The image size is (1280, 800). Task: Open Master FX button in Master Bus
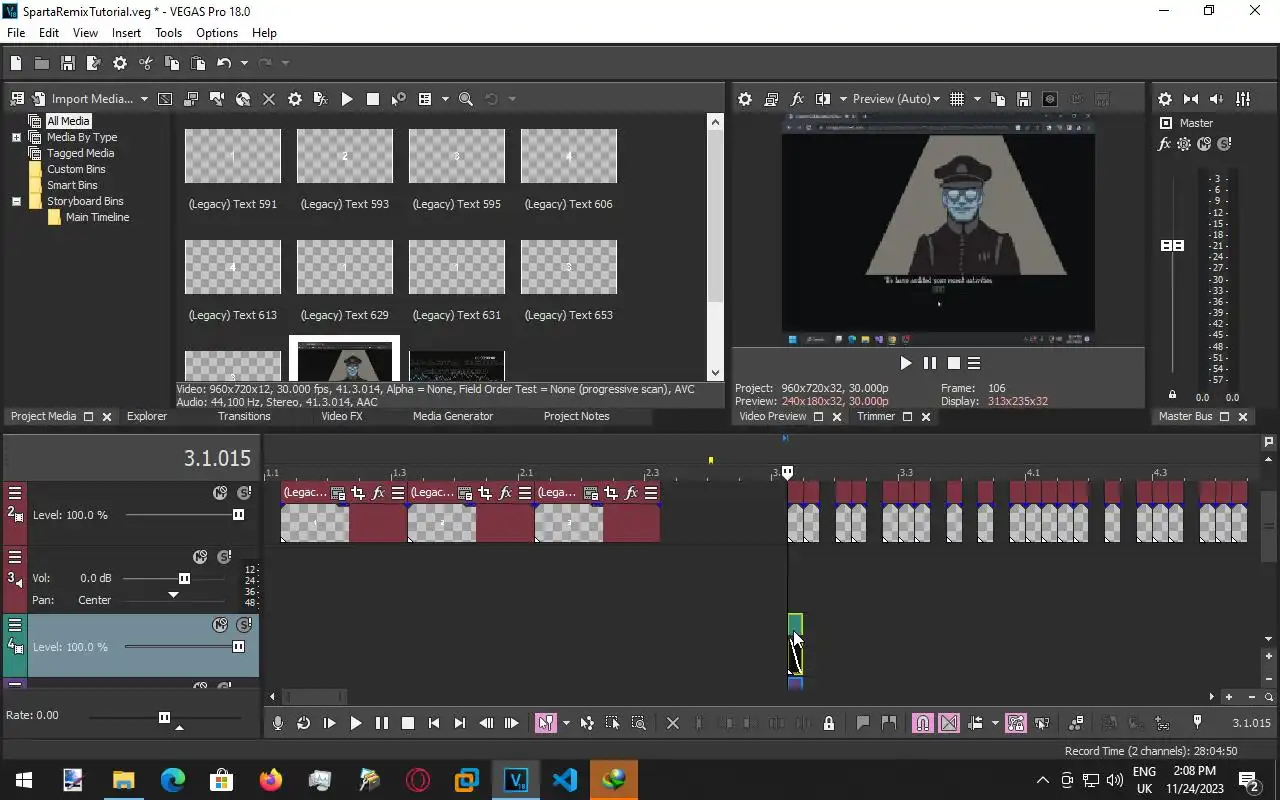click(x=1164, y=144)
